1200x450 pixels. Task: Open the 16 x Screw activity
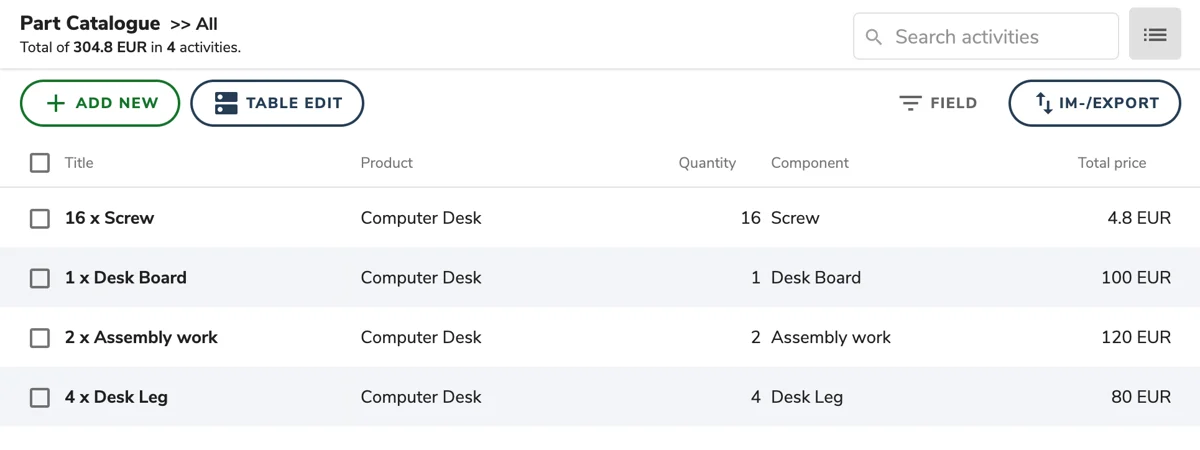[x=109, y=218]
